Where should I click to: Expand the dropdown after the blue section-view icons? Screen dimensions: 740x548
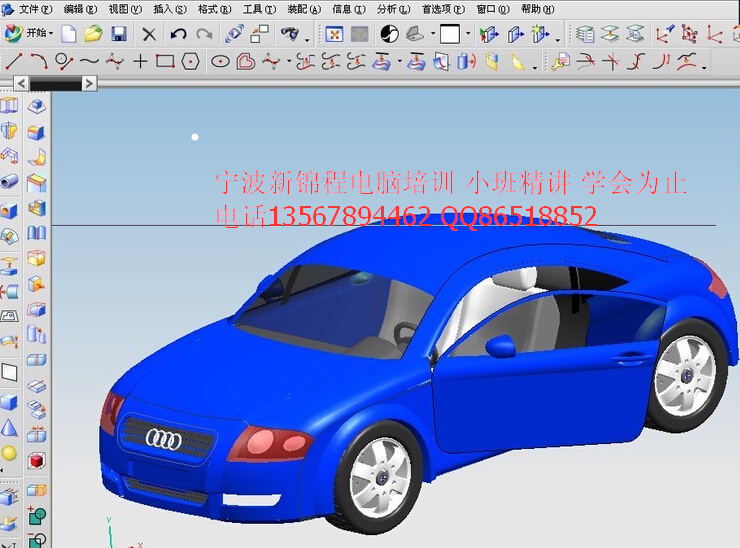click(x=558, y=41)
